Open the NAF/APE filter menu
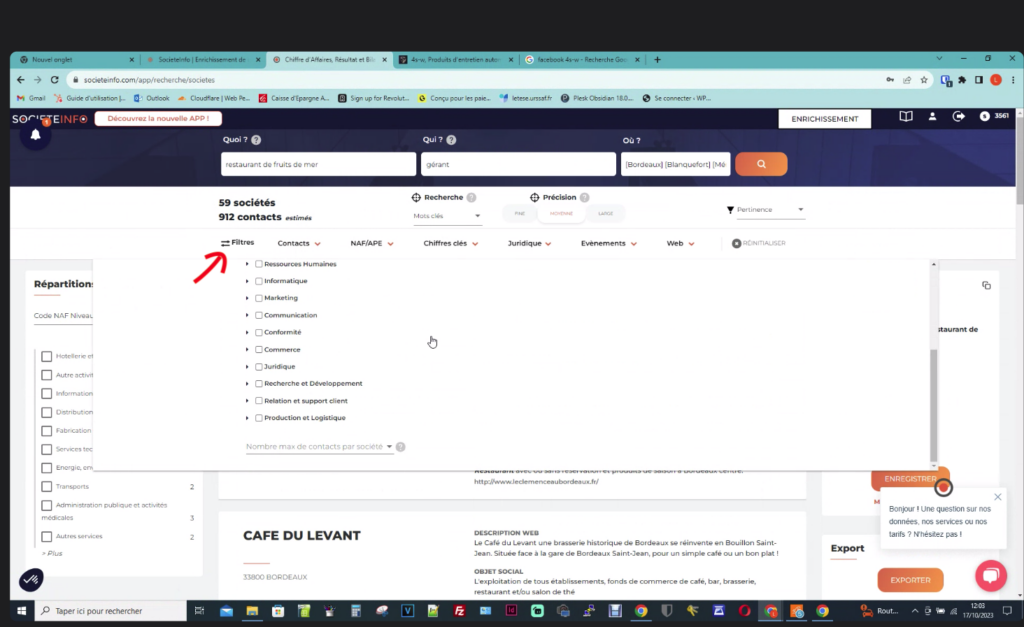 pos(371,243)
